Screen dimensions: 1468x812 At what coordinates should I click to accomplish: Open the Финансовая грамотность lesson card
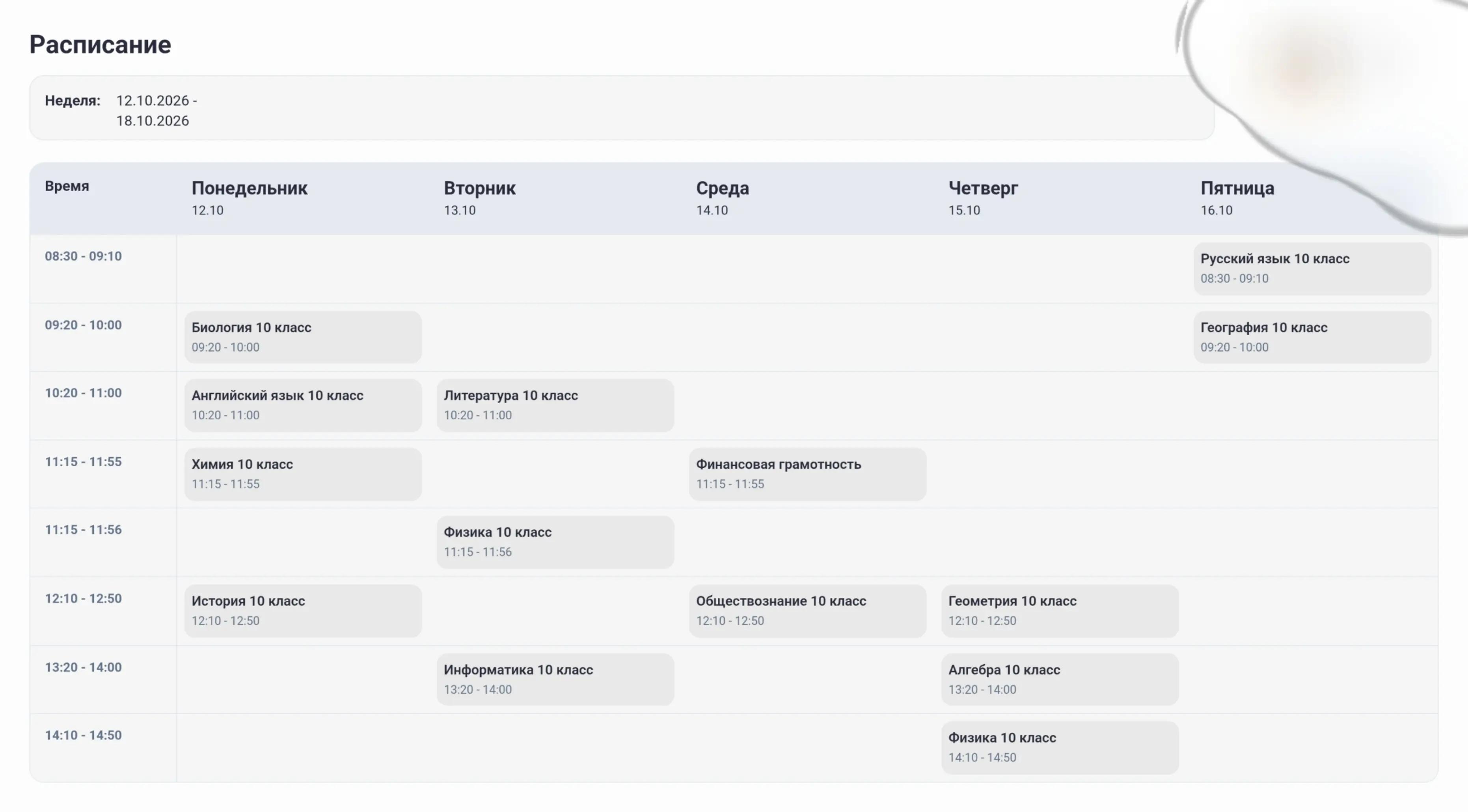[807, 474]
